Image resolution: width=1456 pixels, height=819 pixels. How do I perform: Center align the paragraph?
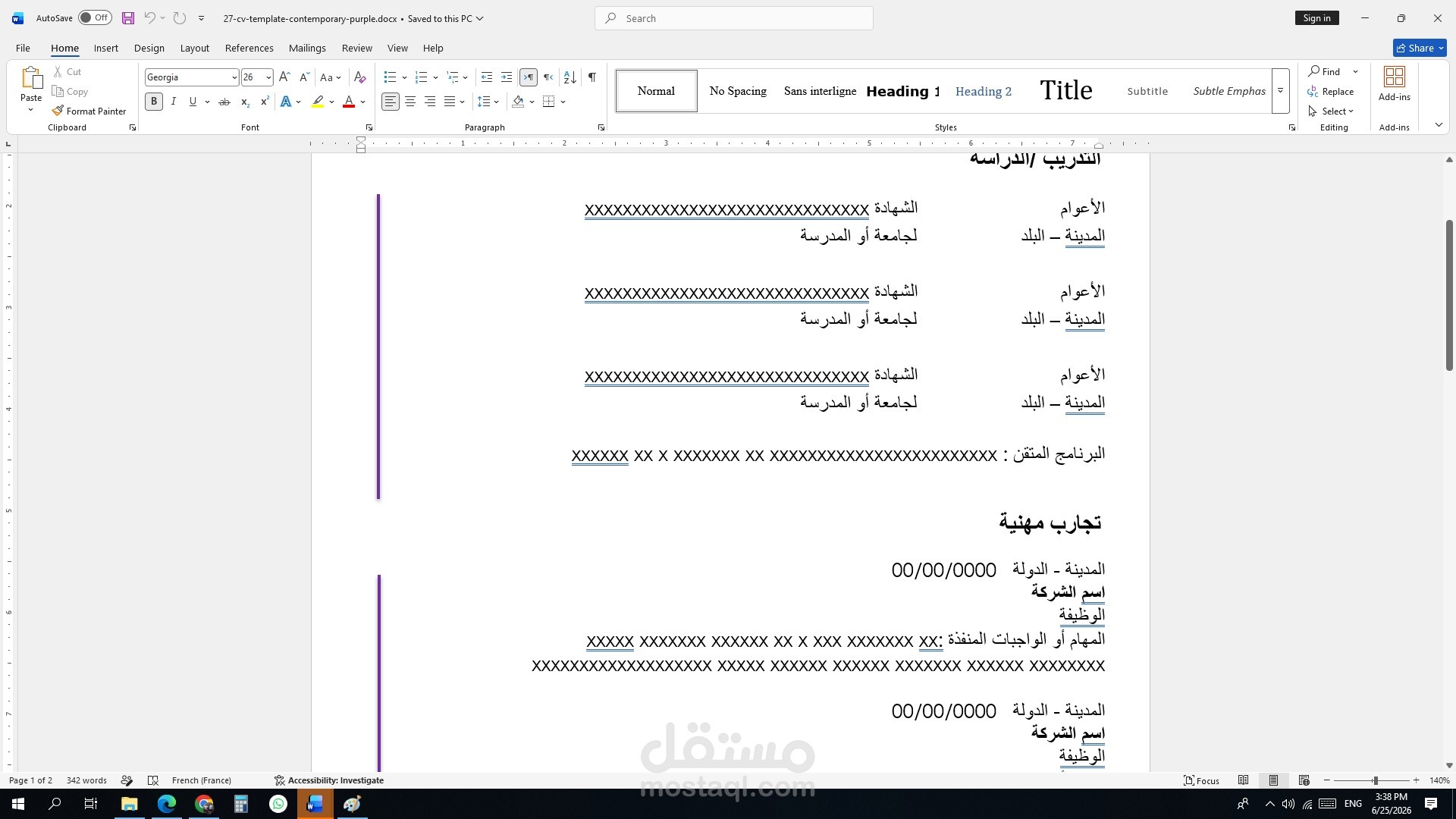point(410,102)
